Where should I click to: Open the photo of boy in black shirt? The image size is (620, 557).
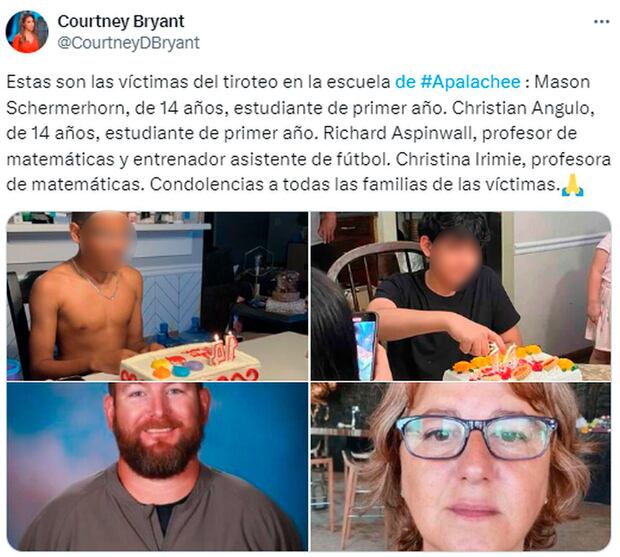pyautogui.click(x=461, y=296)
